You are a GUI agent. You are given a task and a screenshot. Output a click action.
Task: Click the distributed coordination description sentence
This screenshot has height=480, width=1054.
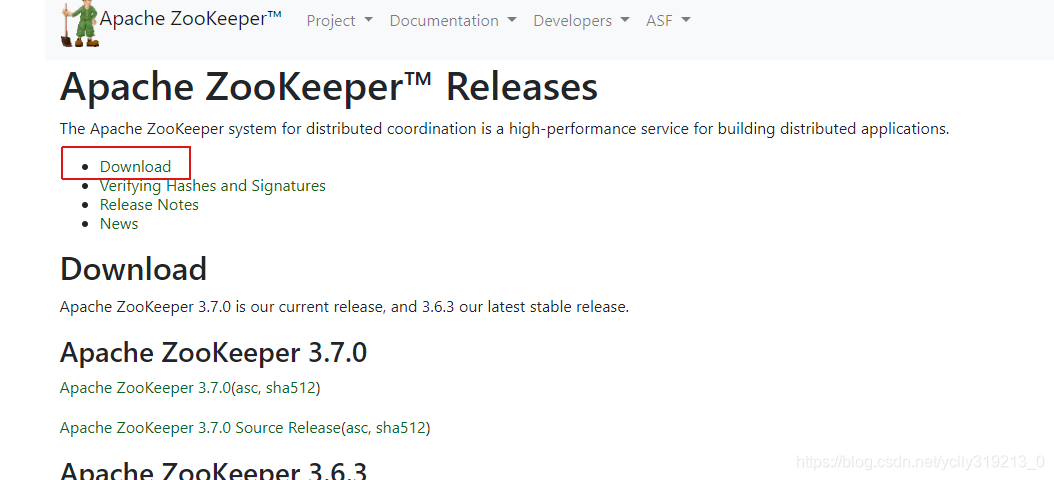click(x=504, y=129)
